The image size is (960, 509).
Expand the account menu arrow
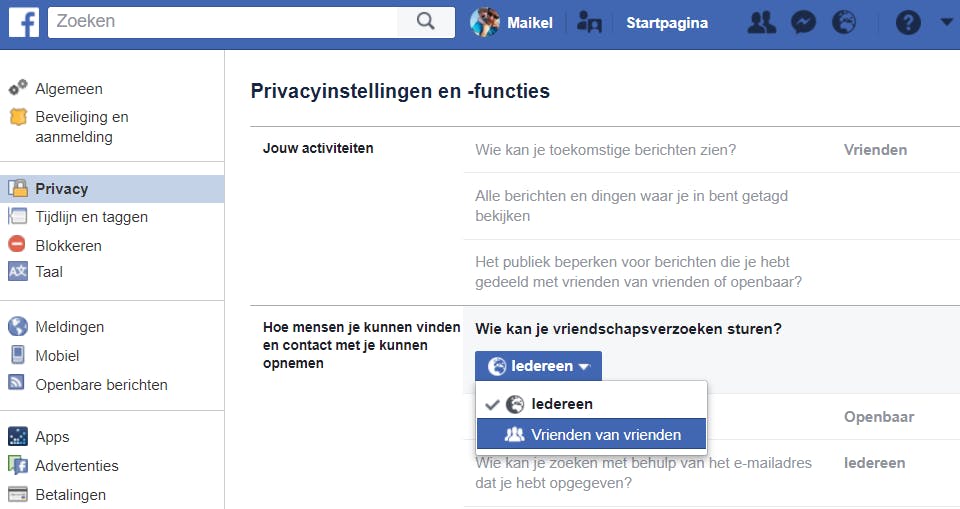point(946,22)
